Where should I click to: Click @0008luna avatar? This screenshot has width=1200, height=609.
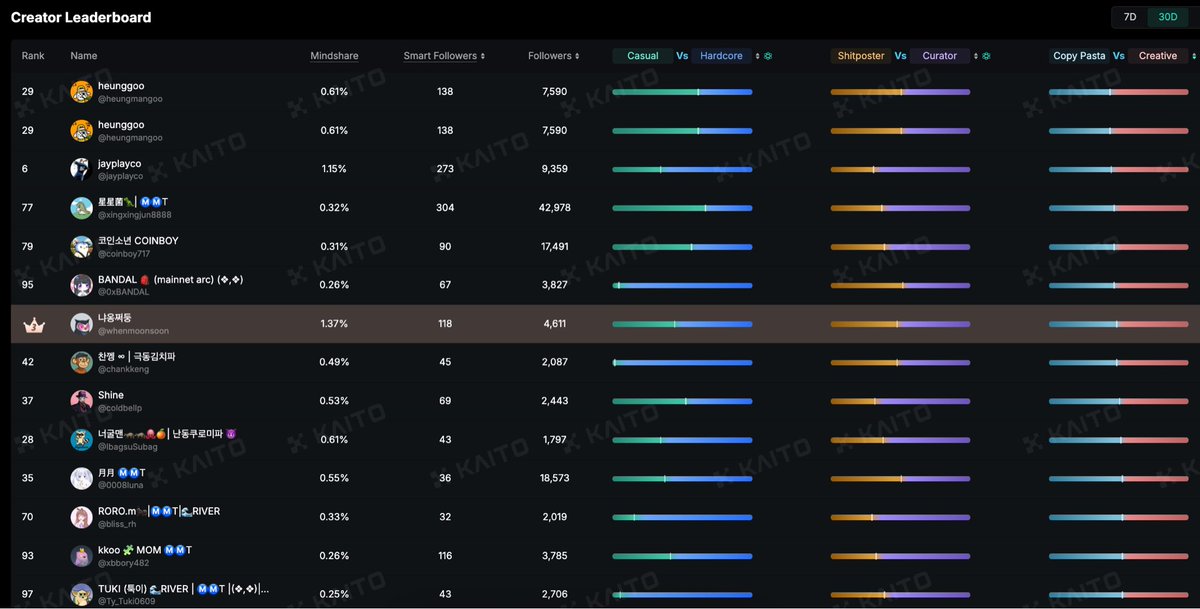[82, 478]
